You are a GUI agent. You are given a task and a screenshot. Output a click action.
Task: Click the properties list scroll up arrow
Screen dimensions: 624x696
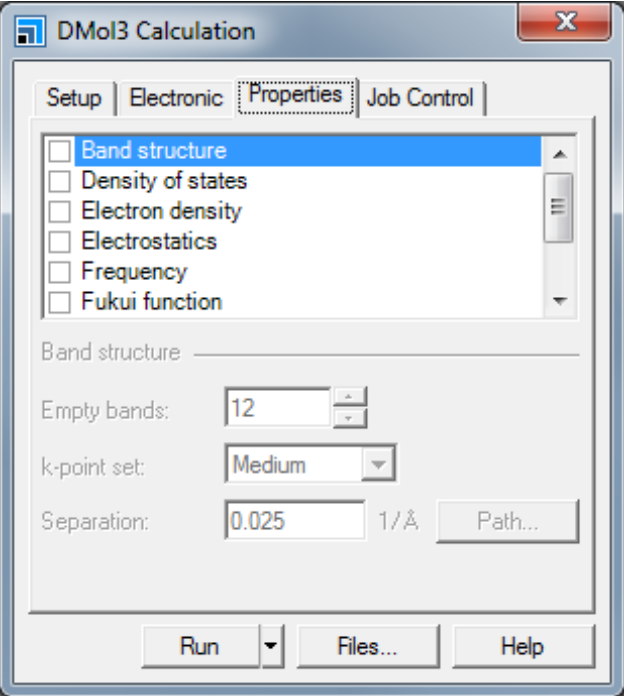(560, 154)
